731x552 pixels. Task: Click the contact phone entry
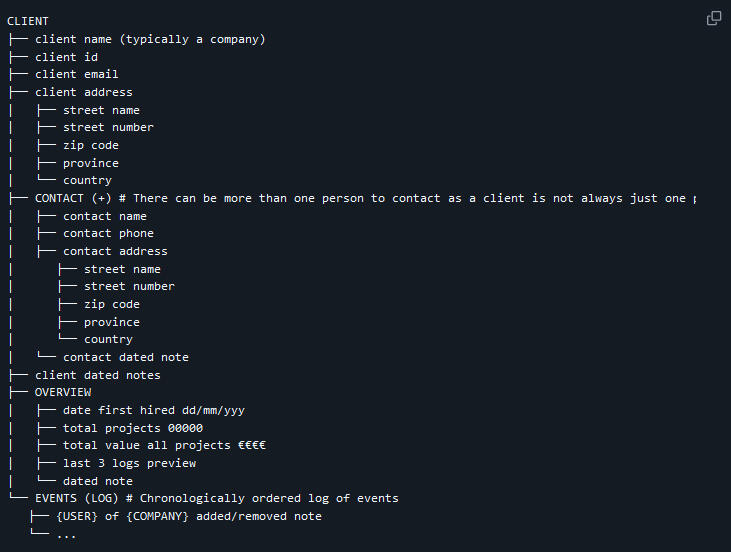click(x=108, y=234)
